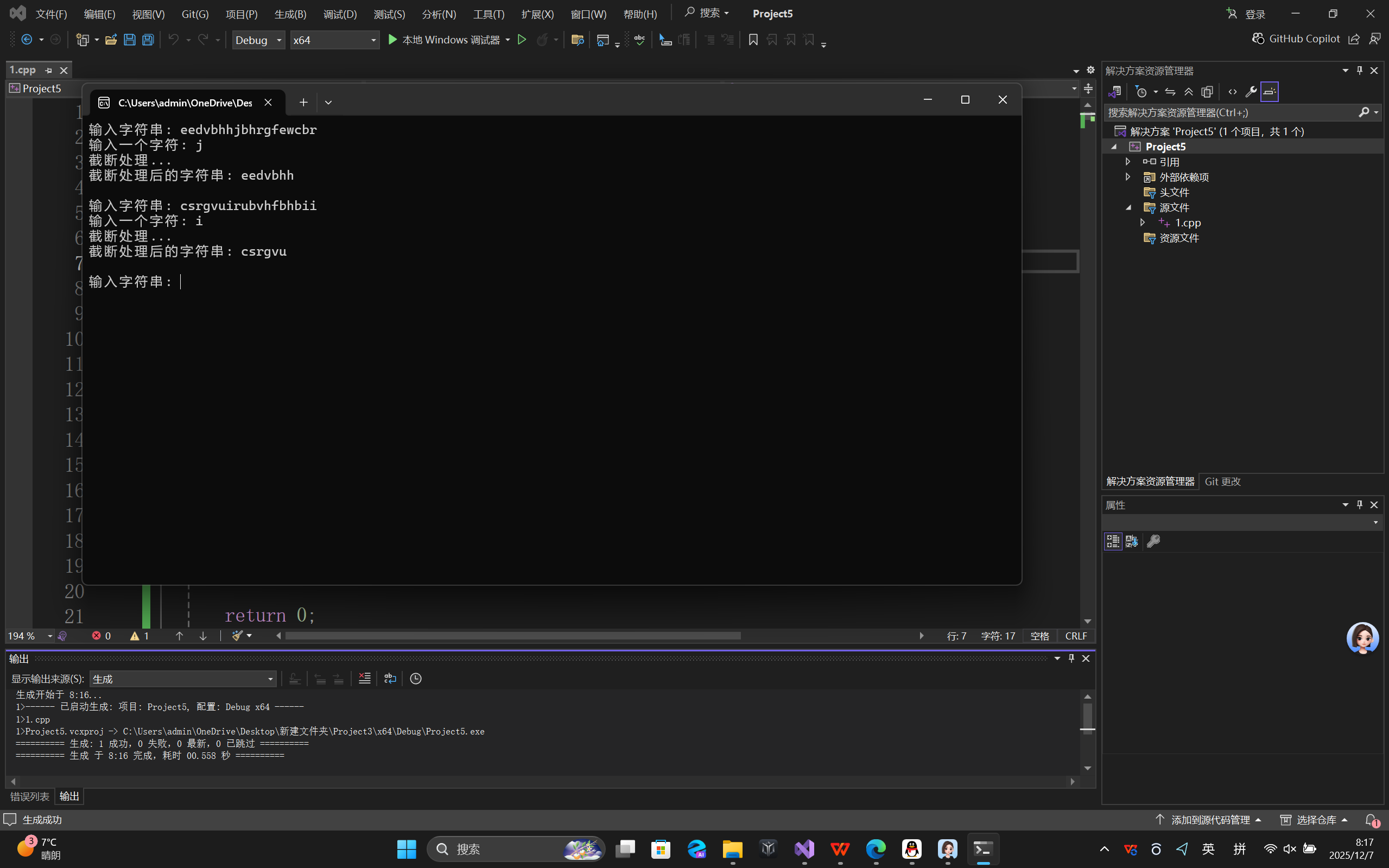The image size is (1389, 868).
Task: Toggle word wrap in Output panel
Action: (390, 679)
